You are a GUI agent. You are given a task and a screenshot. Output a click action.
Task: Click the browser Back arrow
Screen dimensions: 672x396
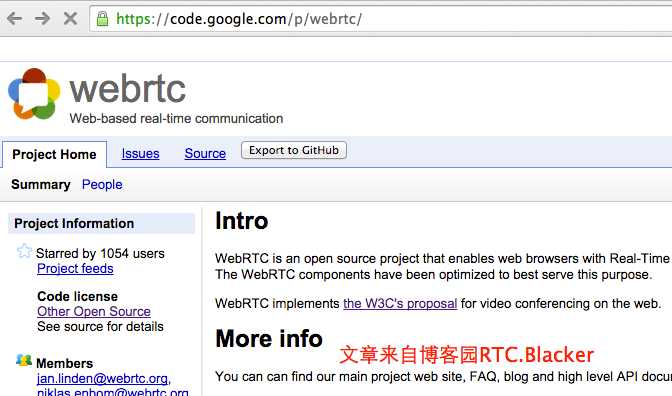[x=15, y=18]
